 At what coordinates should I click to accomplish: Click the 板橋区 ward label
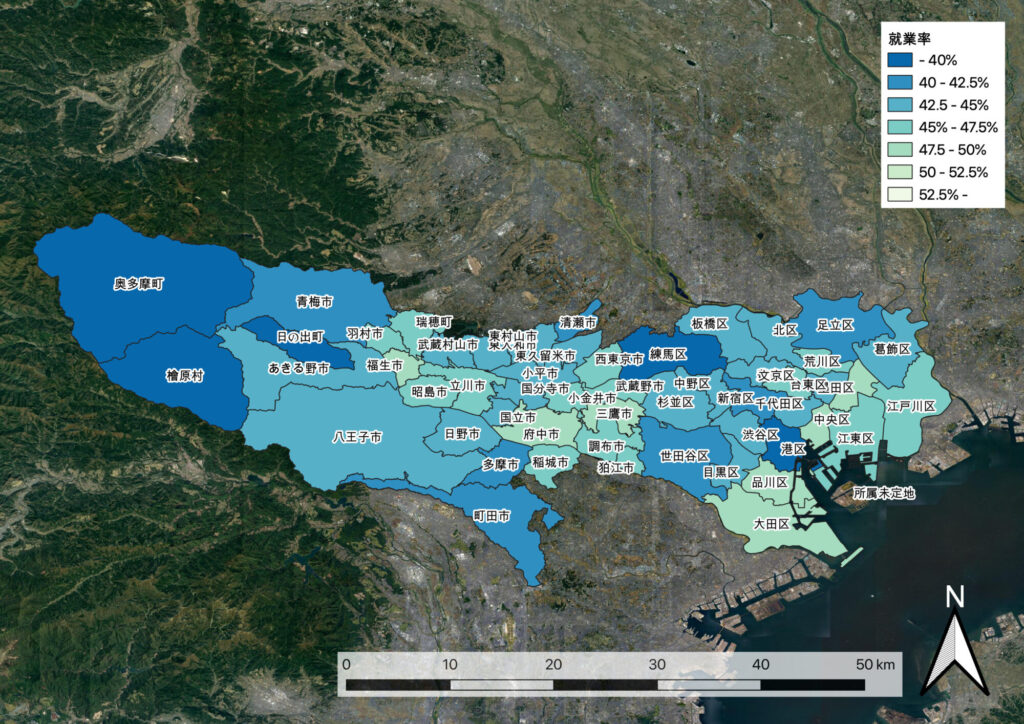[x=710, y=324]
